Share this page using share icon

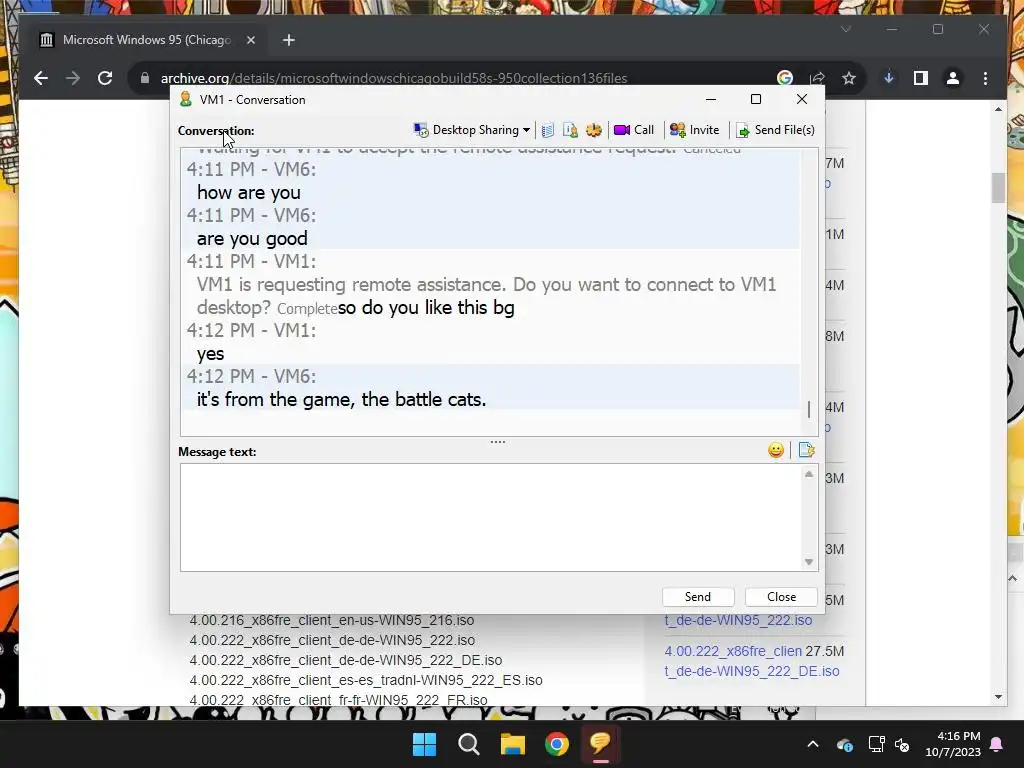(817, 78)
